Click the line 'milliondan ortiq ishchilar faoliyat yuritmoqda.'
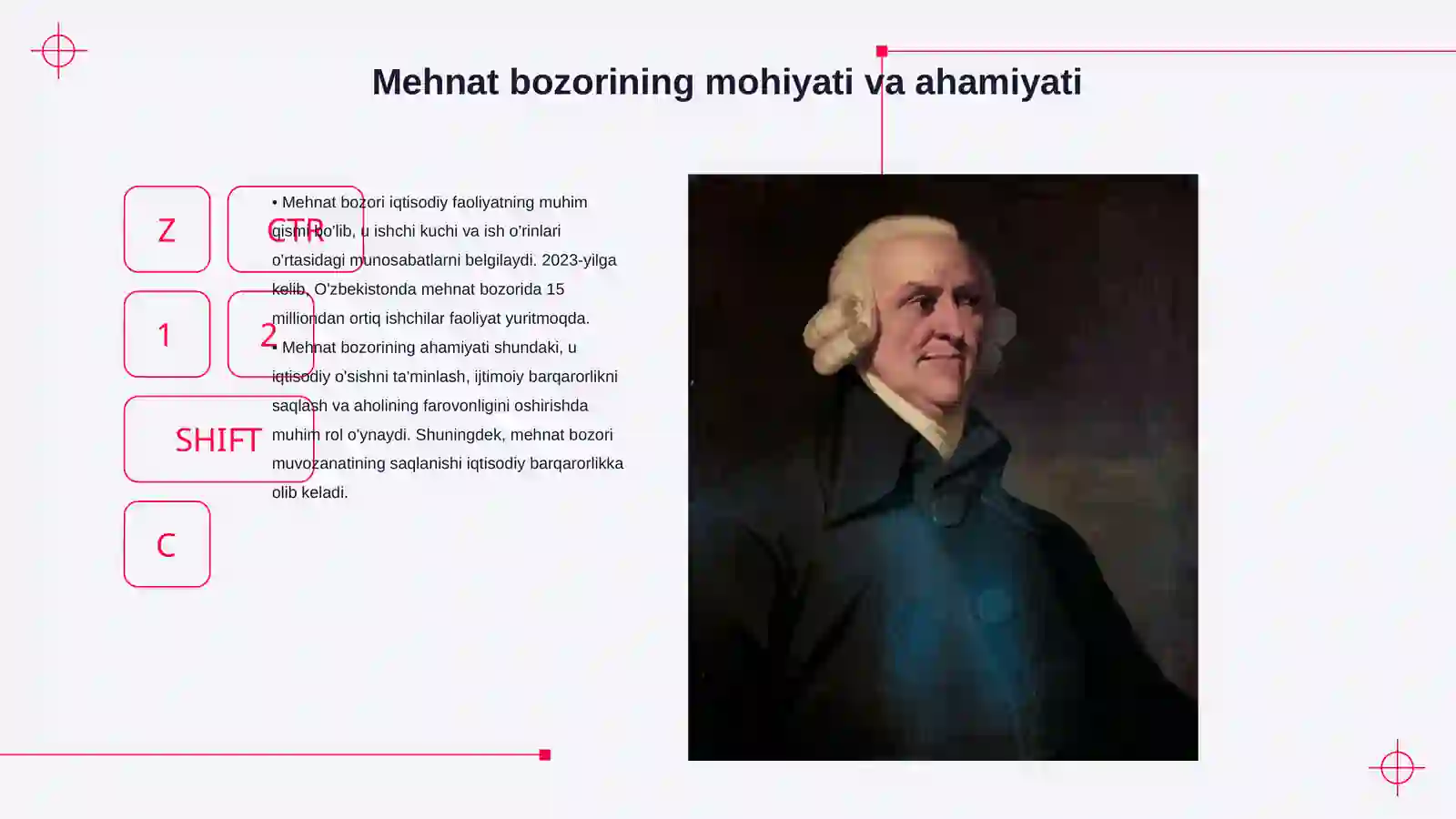 (x=430, y=318)
